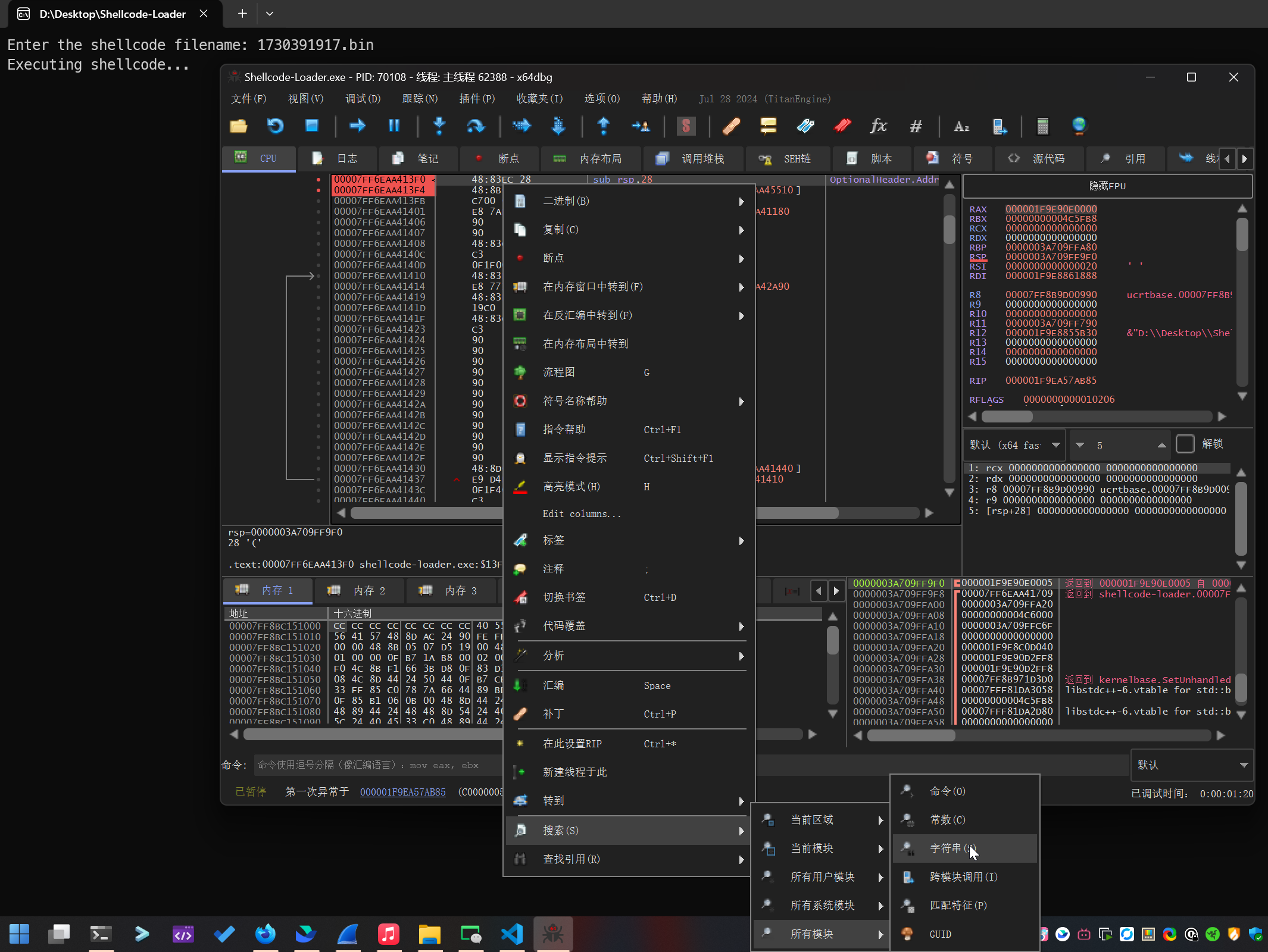Execute till return with up-arrow icon
This screenshot has width=1268, height=952.
604,126
